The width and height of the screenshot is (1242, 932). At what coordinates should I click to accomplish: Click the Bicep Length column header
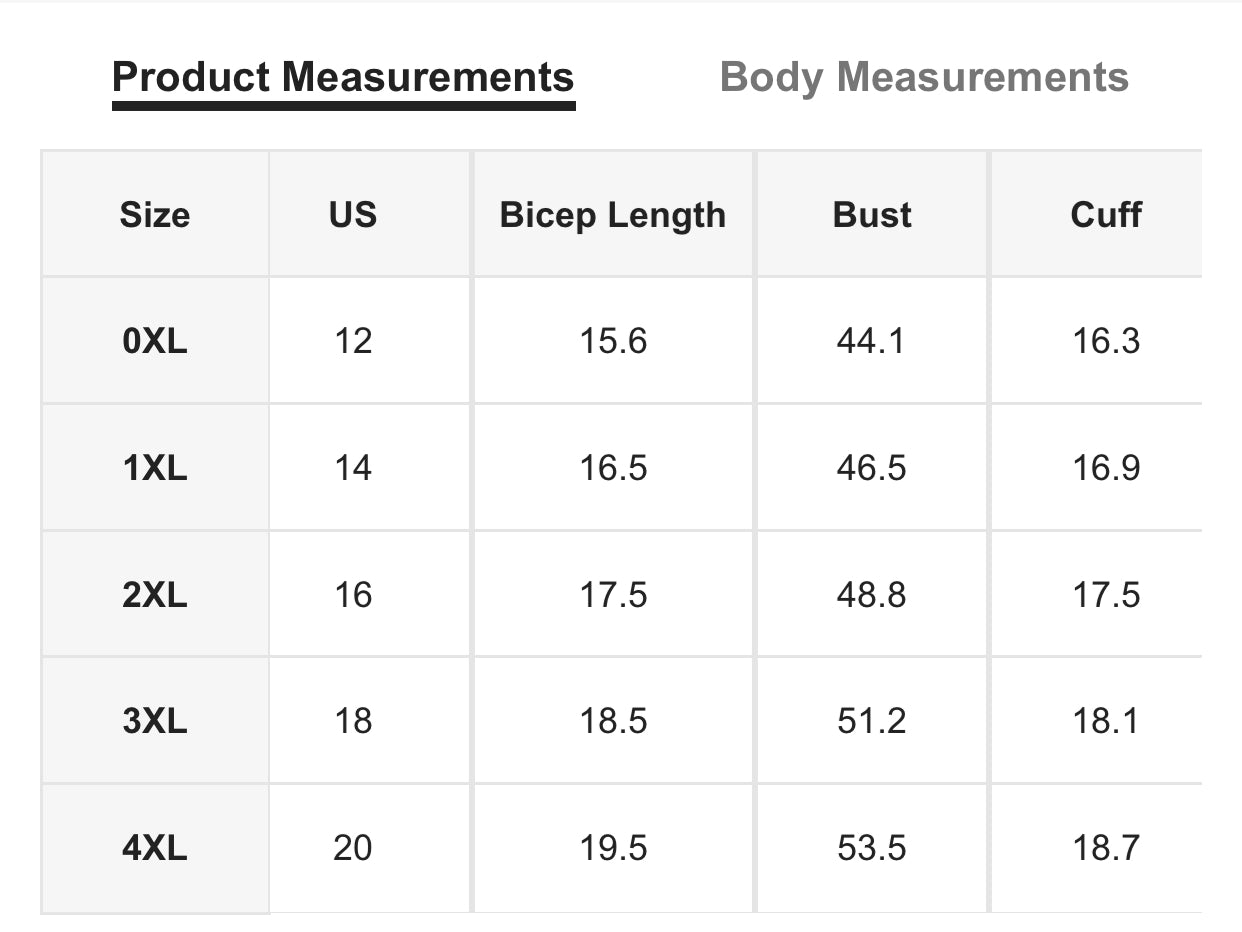tap(613, 215)
